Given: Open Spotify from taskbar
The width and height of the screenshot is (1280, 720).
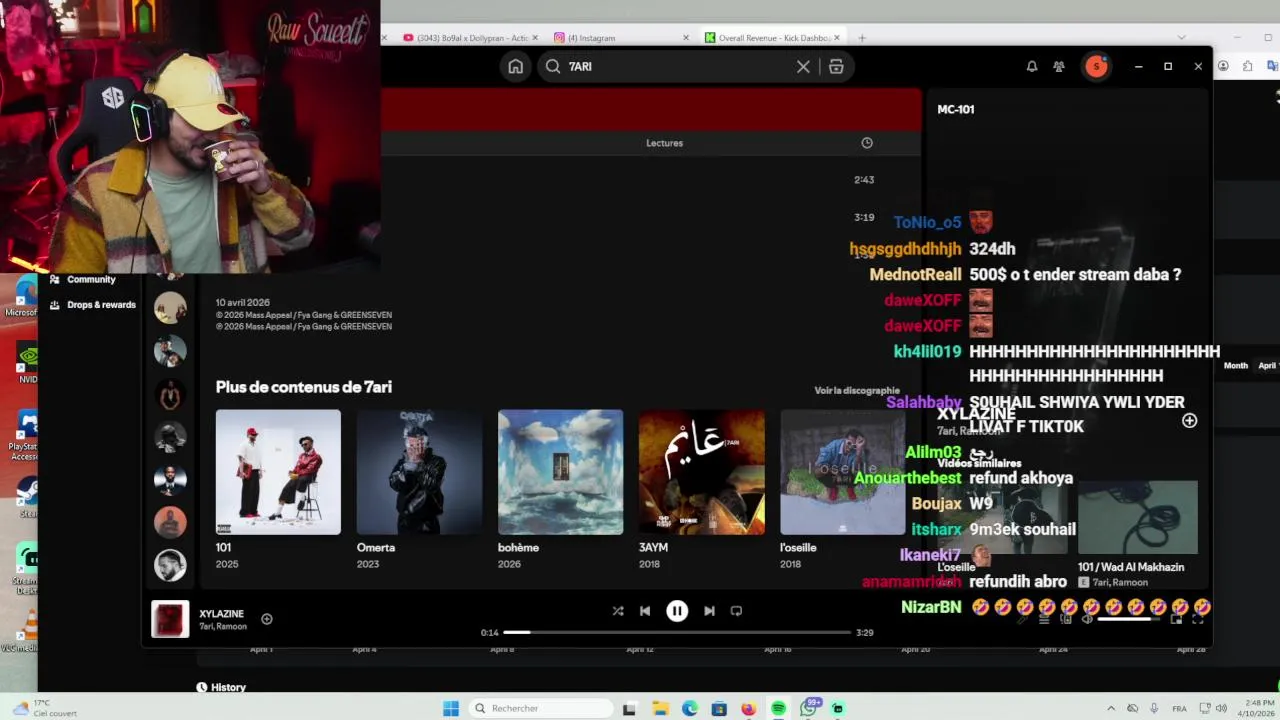Looking at the screenshot, I should point(778,709).
